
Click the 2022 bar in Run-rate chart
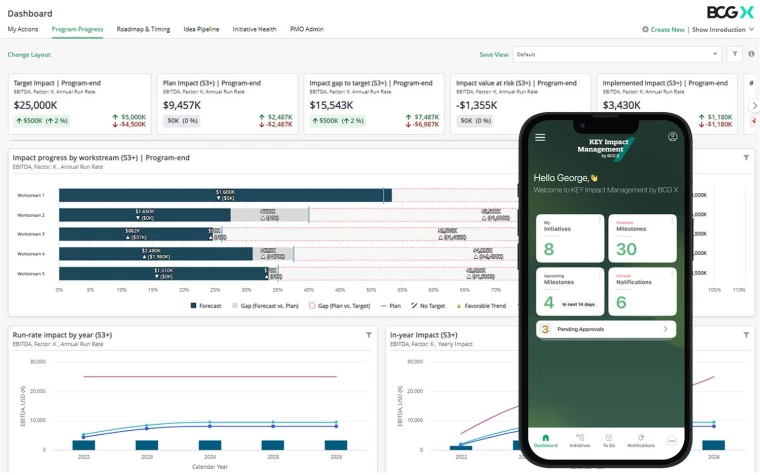pyautogui.click(x=84, y=445)
